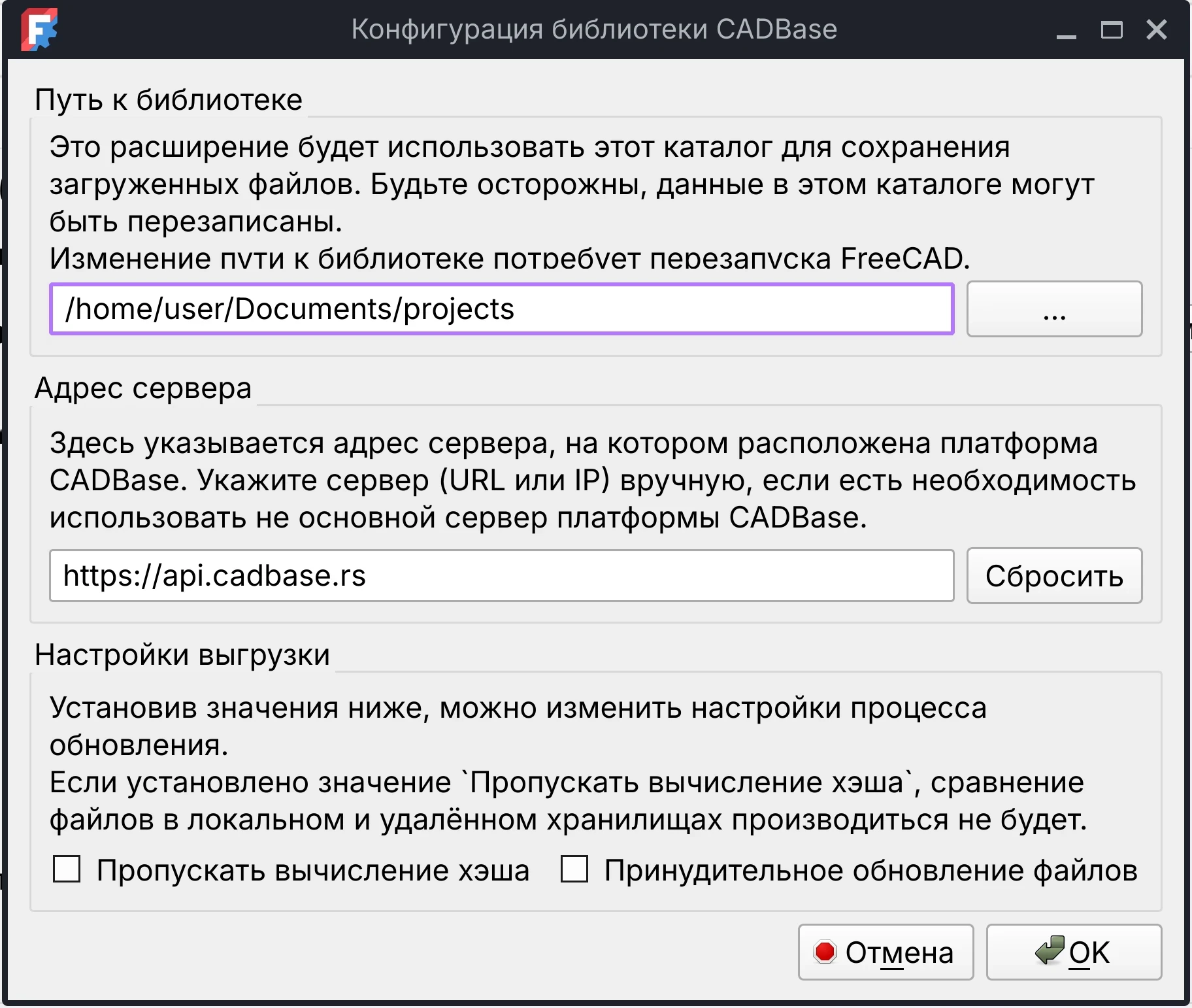Maximize the configuration dialog window
The width and height of the screenshot is (1192, 1008).
1112,29
